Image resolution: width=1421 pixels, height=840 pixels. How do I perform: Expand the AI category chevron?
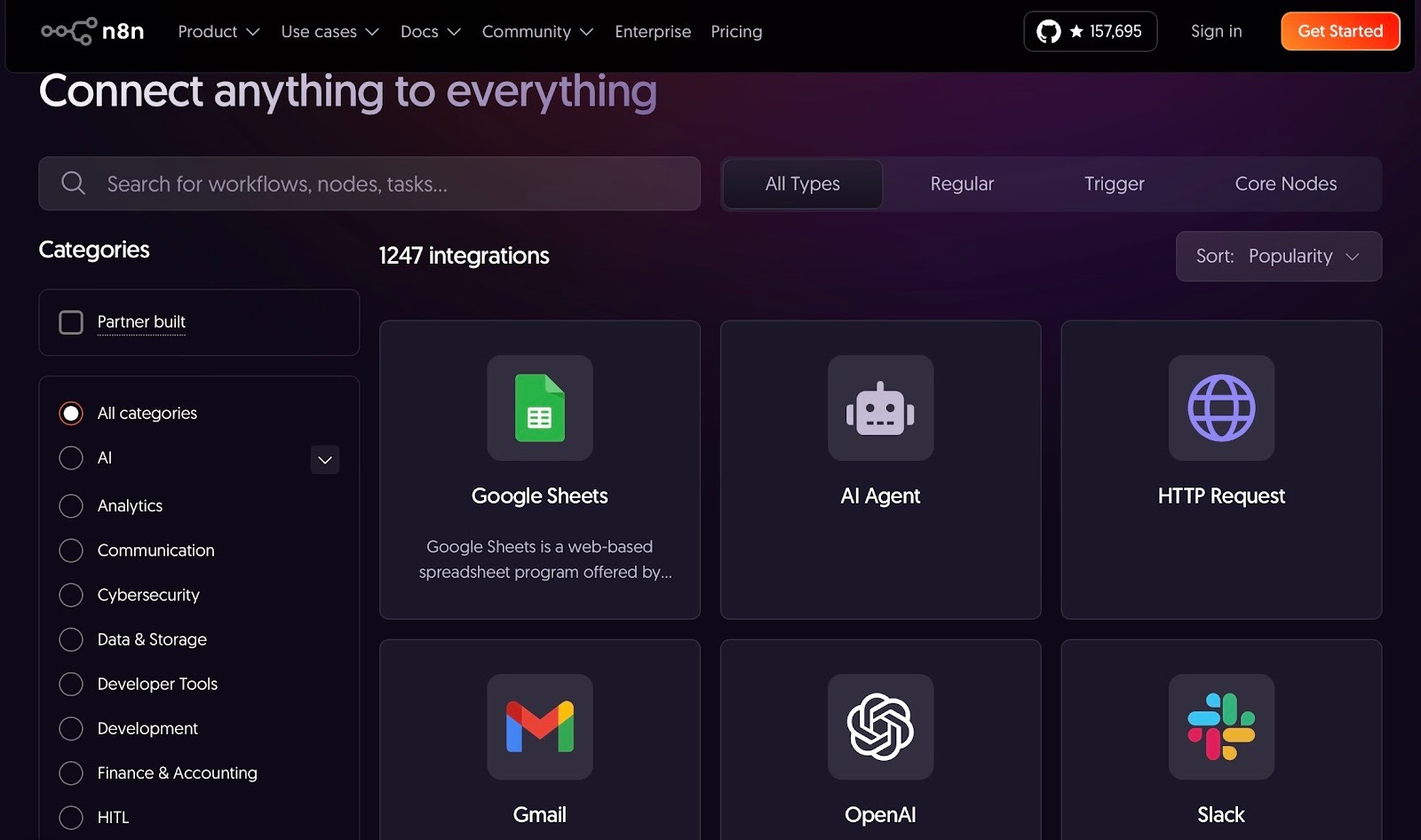click(x=325, y=460)
